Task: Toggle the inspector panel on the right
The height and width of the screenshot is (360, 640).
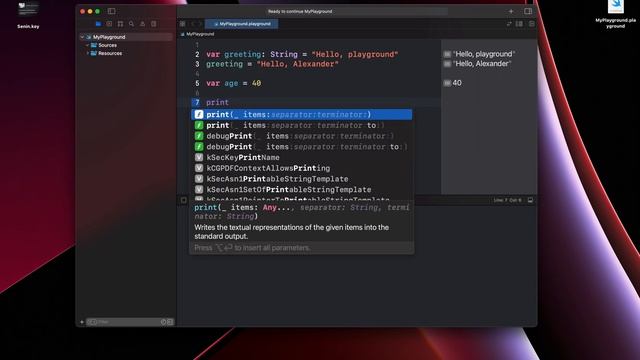Action: [x=528, y=11]
